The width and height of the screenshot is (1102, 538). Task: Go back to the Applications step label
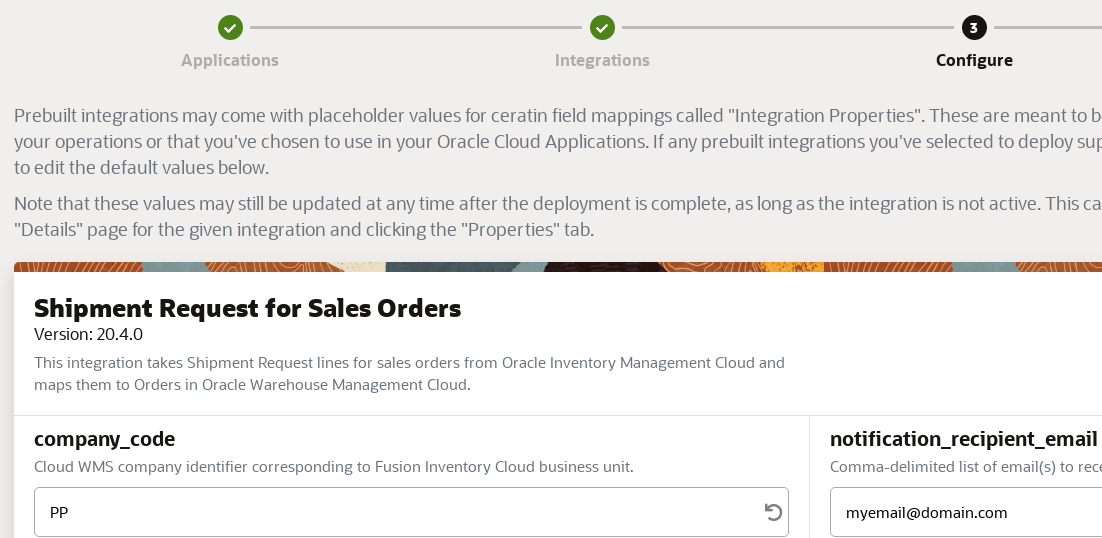(x=230, y=60)
